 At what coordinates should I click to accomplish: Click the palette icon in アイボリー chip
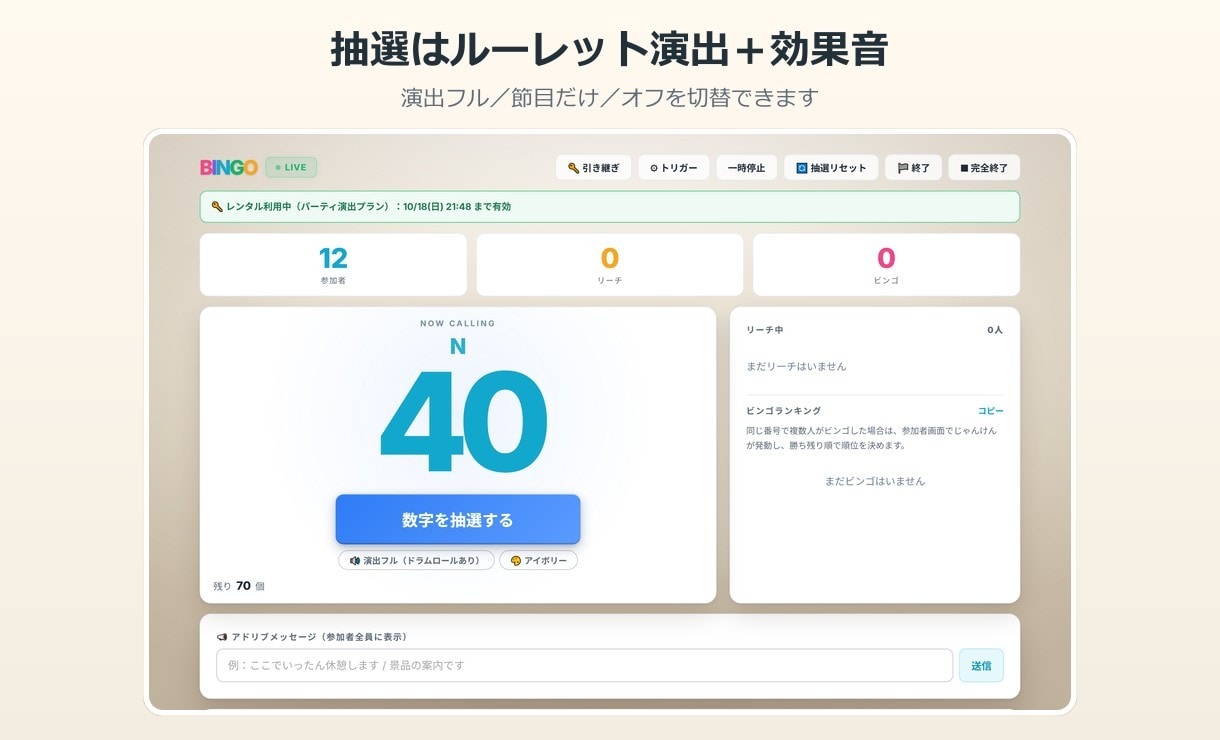pos(516,561)
